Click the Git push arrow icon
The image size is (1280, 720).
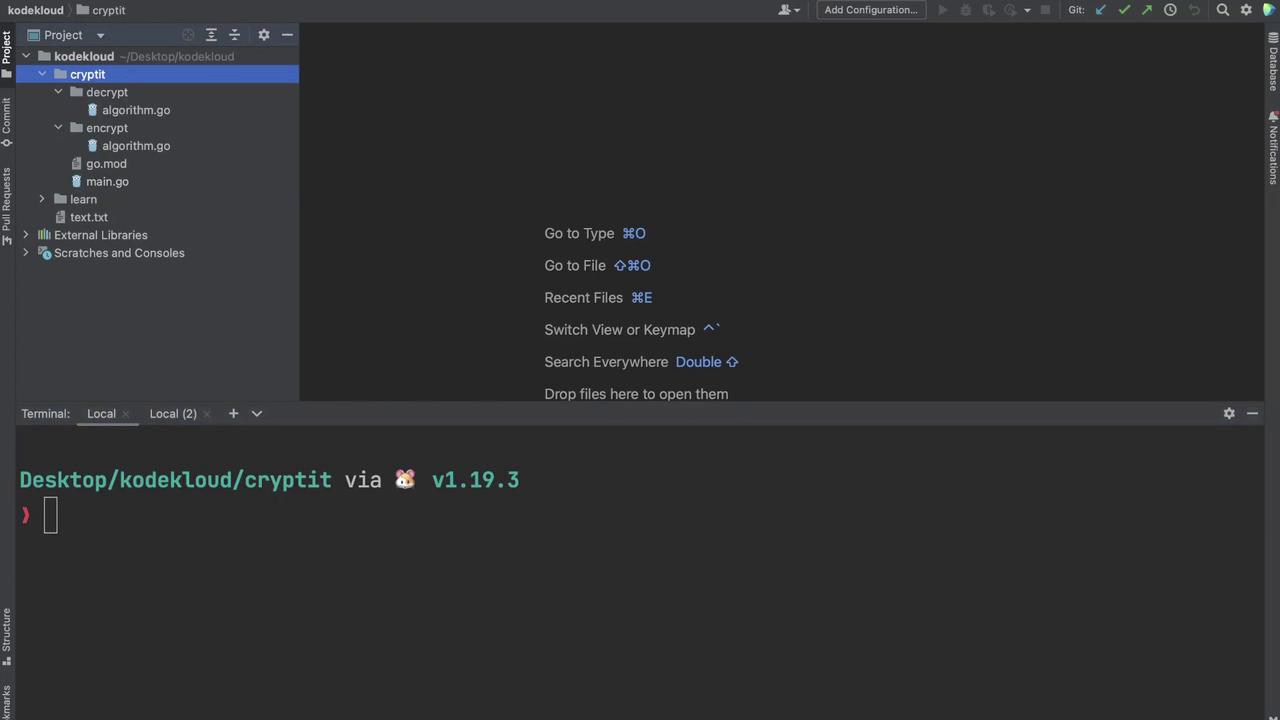coord(1147,10)
